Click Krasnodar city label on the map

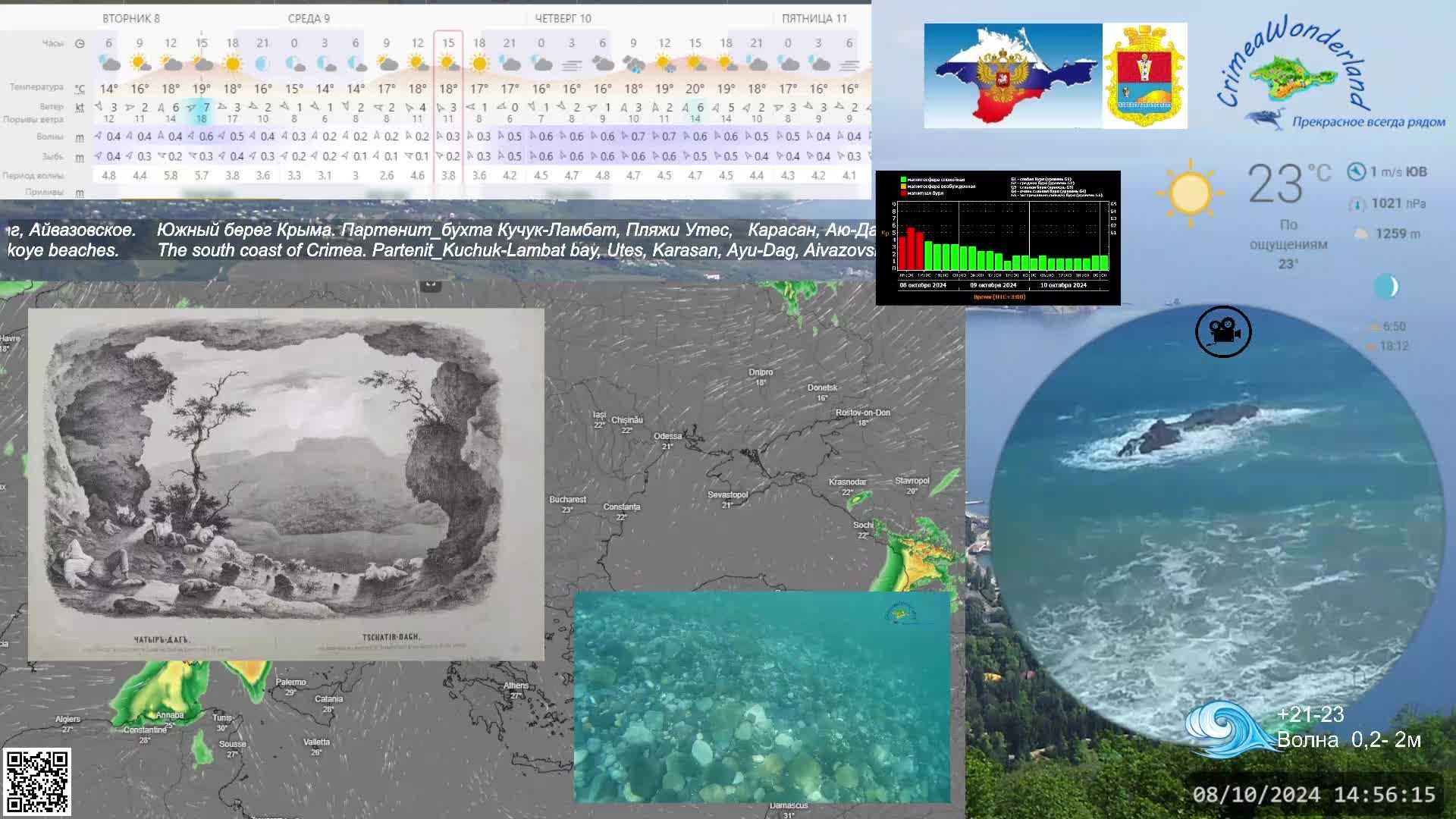(847, 482)
